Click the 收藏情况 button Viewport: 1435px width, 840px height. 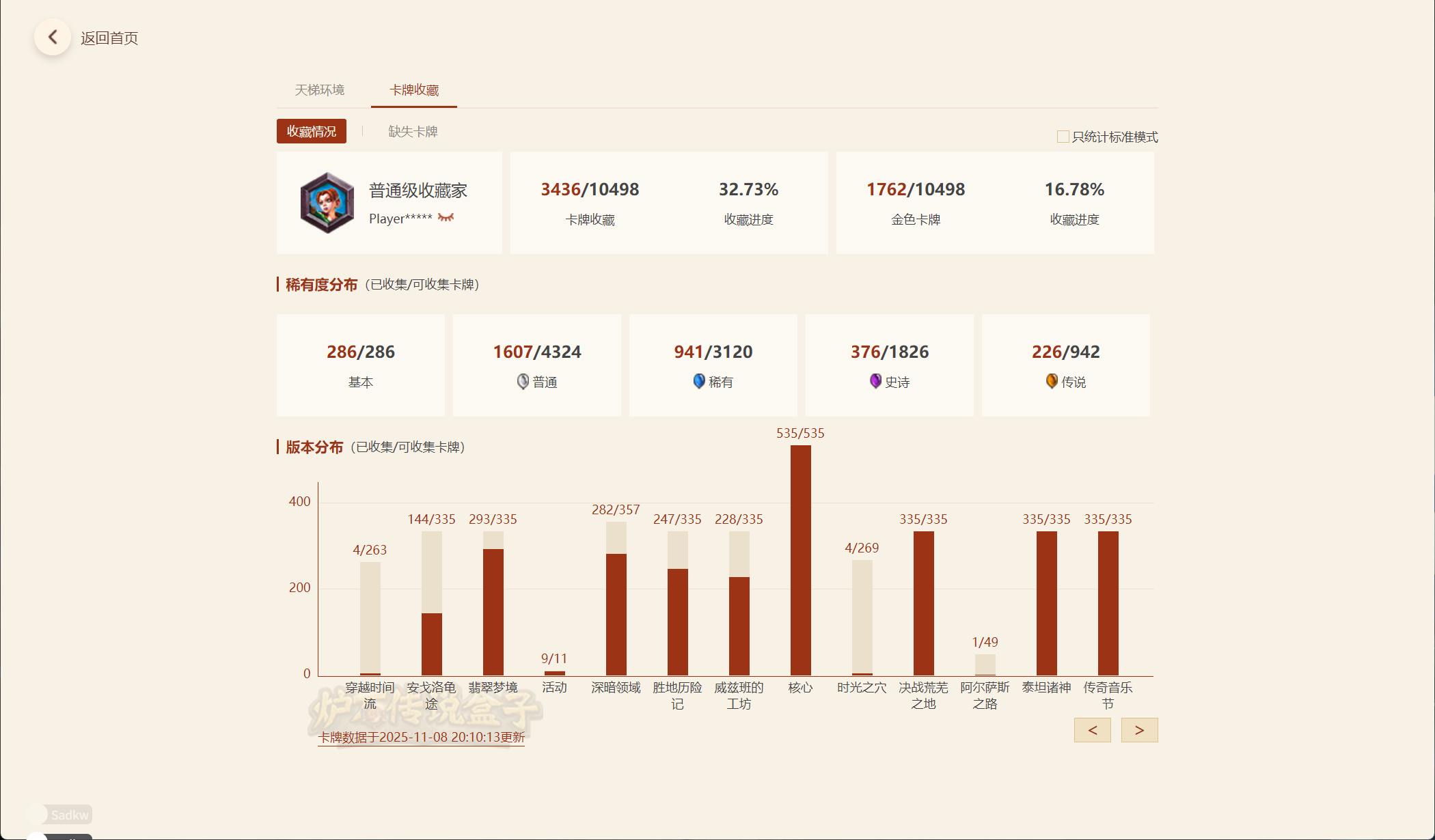tap(312, 131)
